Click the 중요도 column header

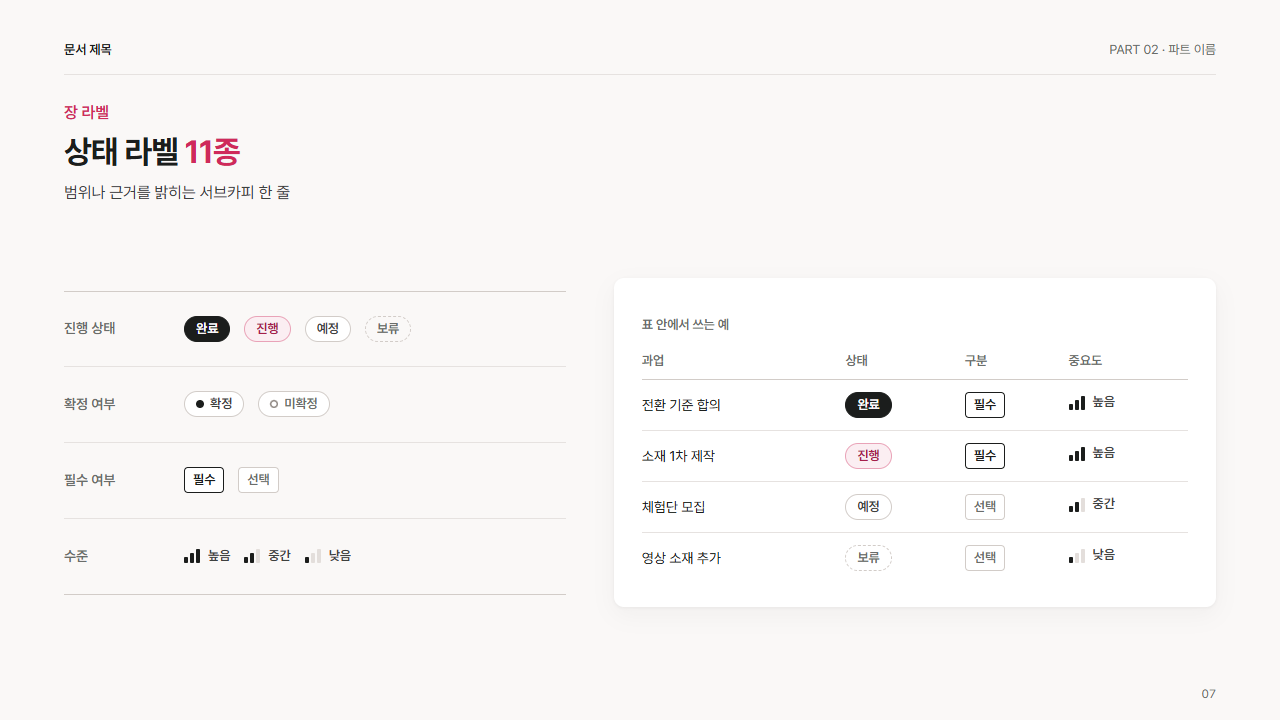1085,360
